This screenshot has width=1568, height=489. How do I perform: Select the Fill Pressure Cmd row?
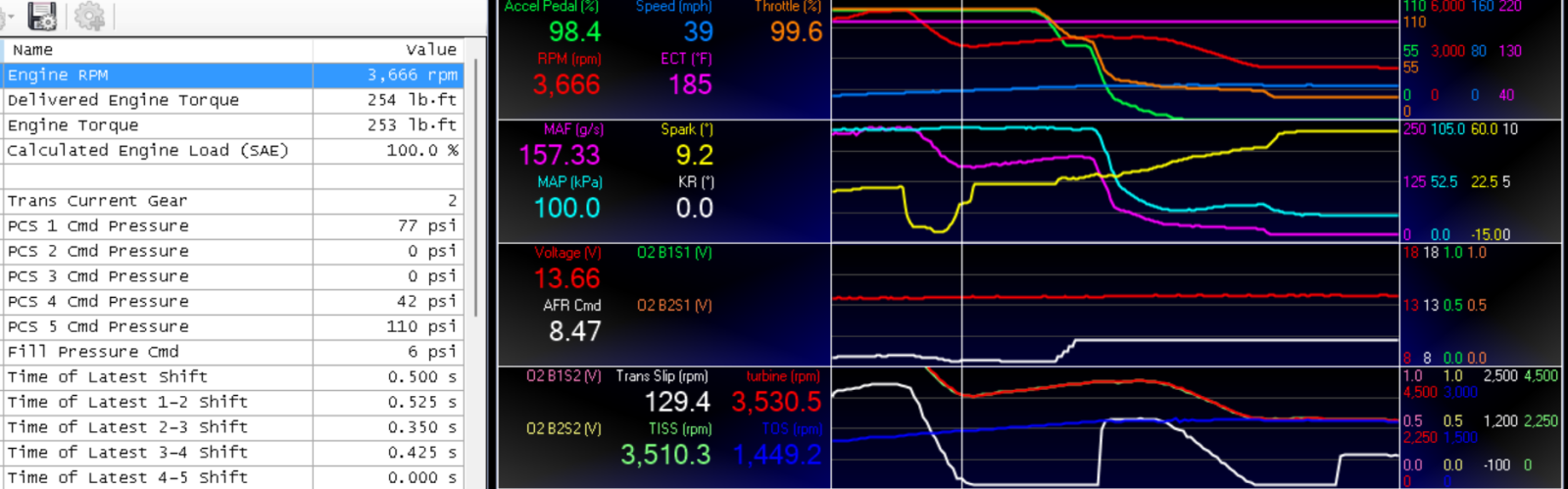[x=233, y=352]
